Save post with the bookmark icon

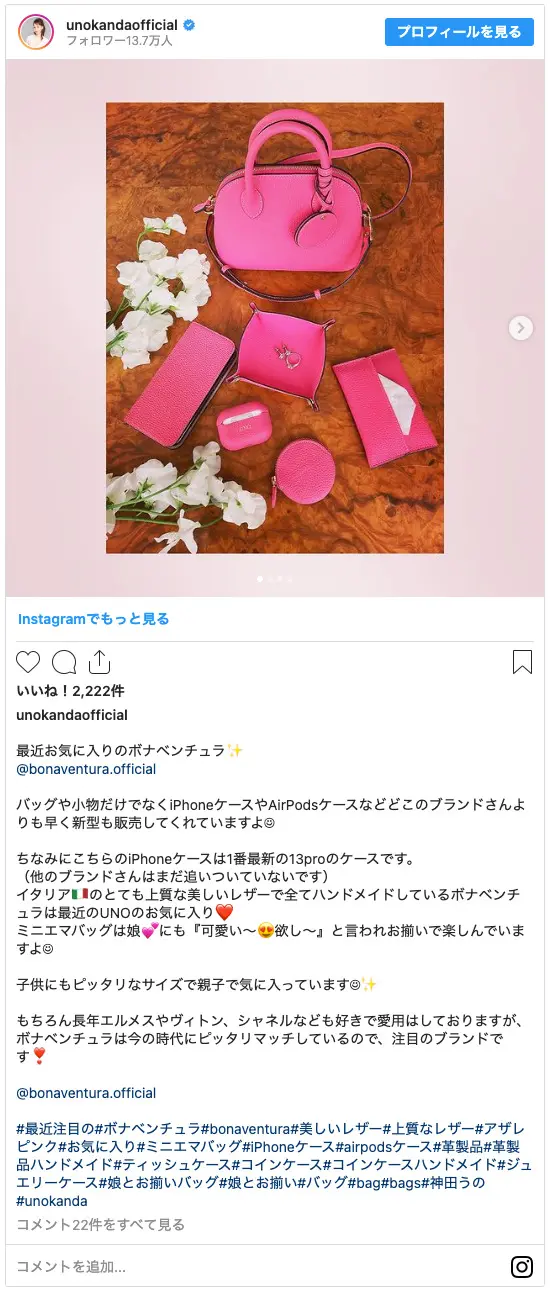click(x=522, y=662)
